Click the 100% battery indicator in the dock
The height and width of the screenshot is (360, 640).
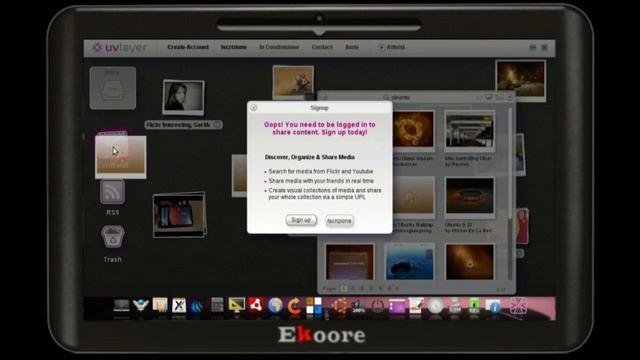pos(358,306)
